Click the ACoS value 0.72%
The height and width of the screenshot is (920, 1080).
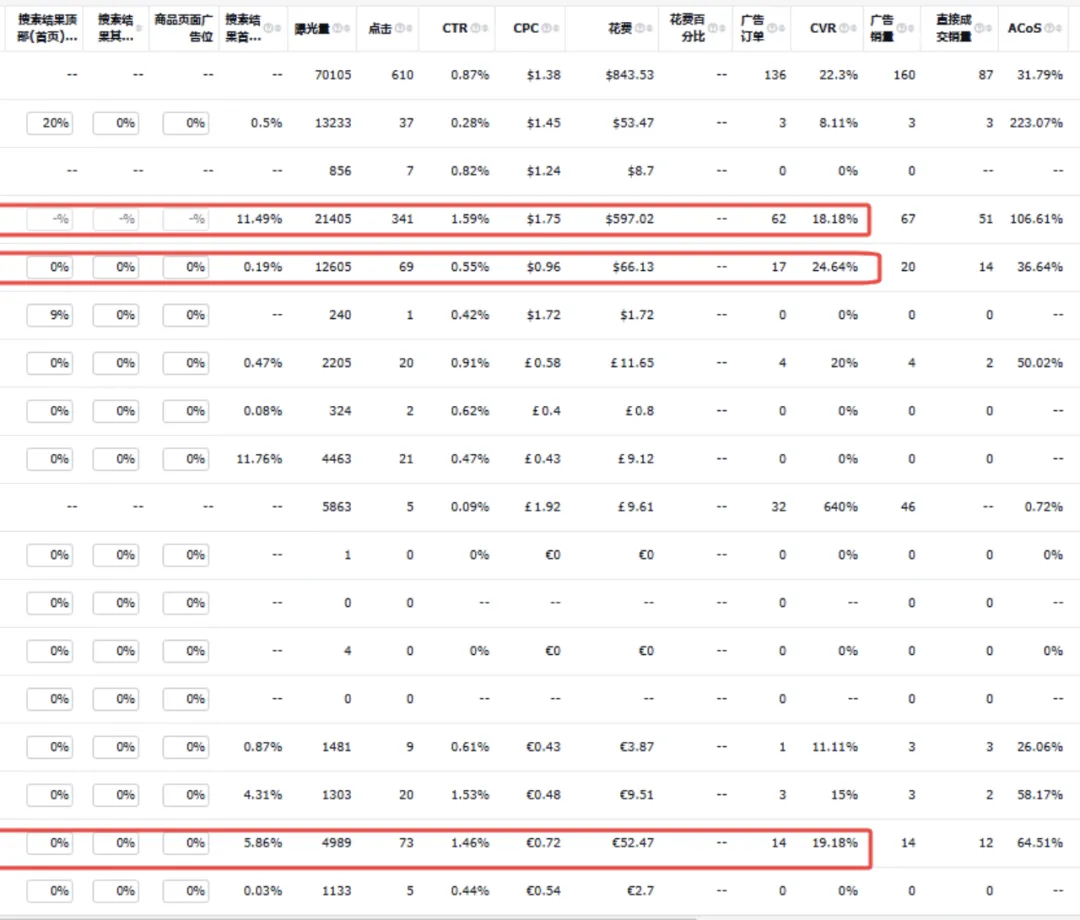pyautogui.click(x=1043, y=507)
